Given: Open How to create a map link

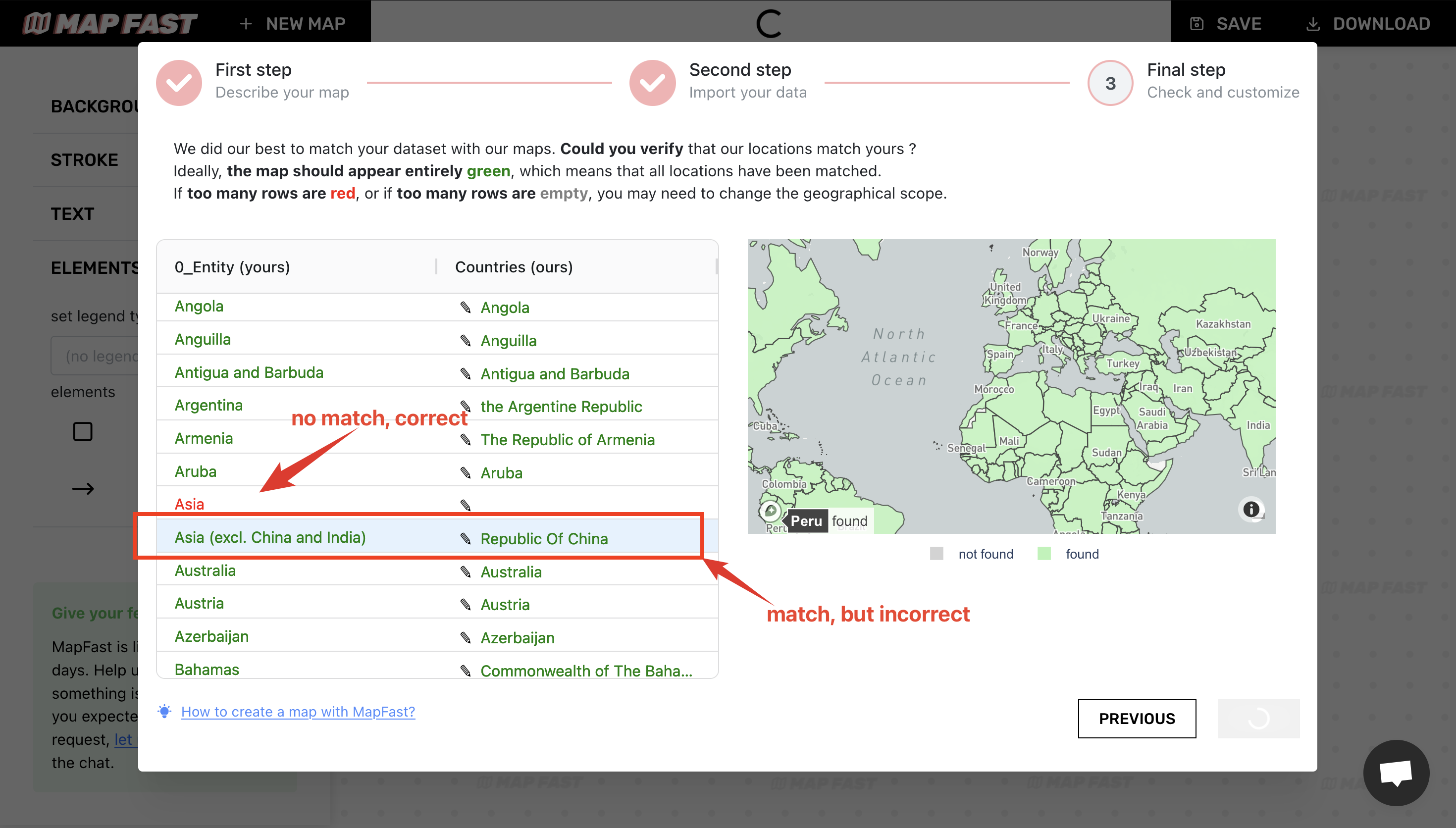Looking at the screenshot, I should tap(297, 711).
